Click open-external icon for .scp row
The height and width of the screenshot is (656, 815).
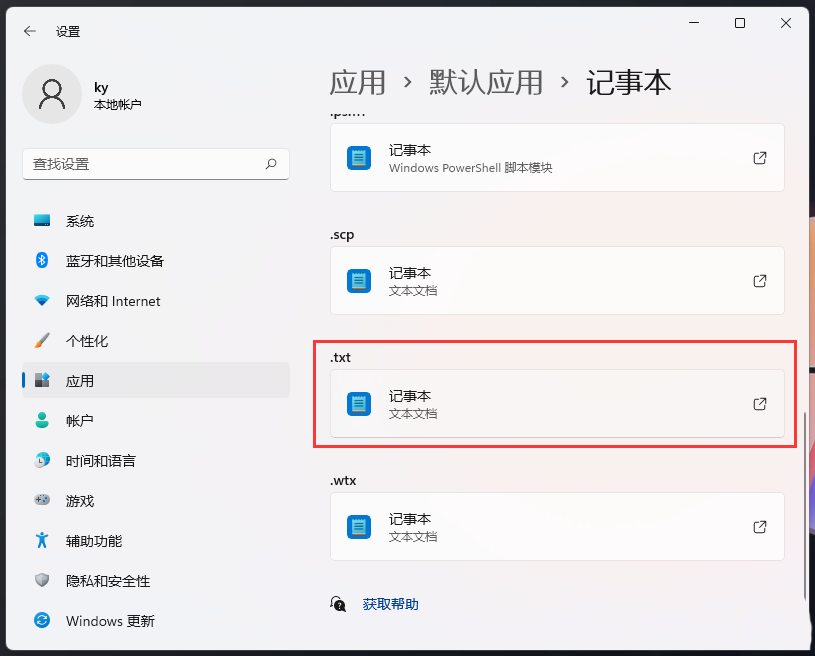(x=760, y=281)
